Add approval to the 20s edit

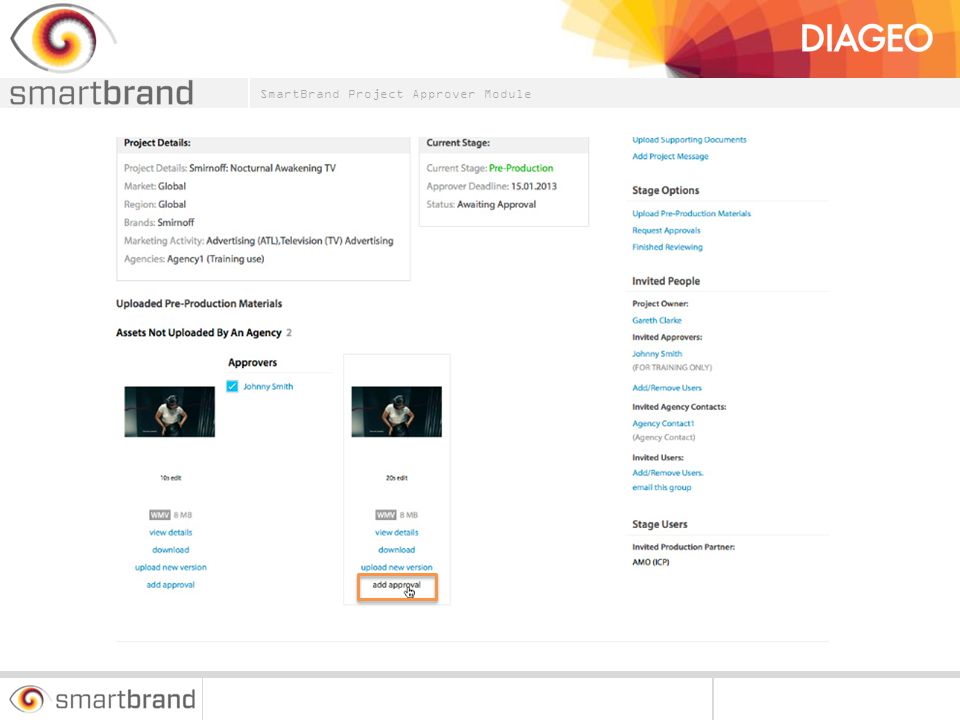[397, 585]
